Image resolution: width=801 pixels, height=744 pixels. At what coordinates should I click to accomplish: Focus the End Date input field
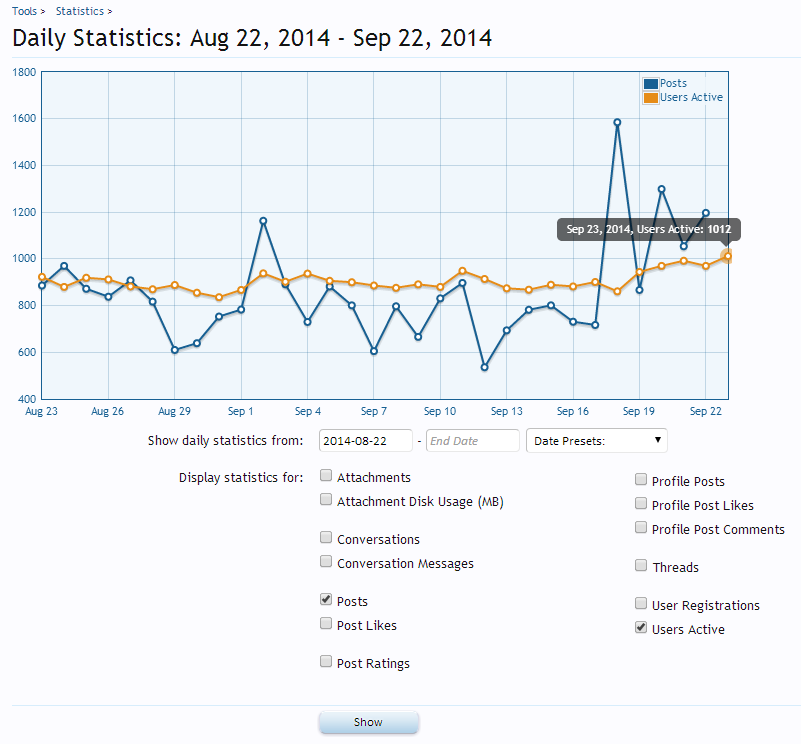[473, 440]
